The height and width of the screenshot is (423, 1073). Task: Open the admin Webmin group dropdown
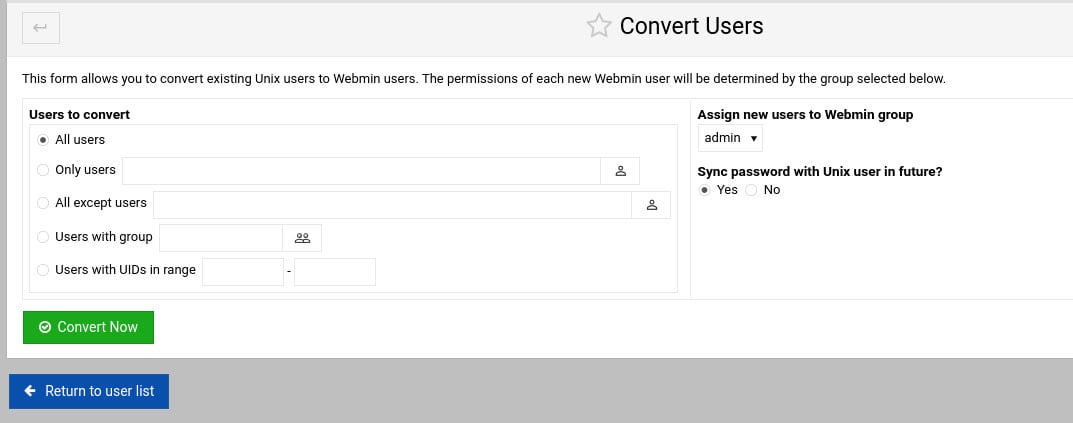pyautogui.click(x=730, y=138)
